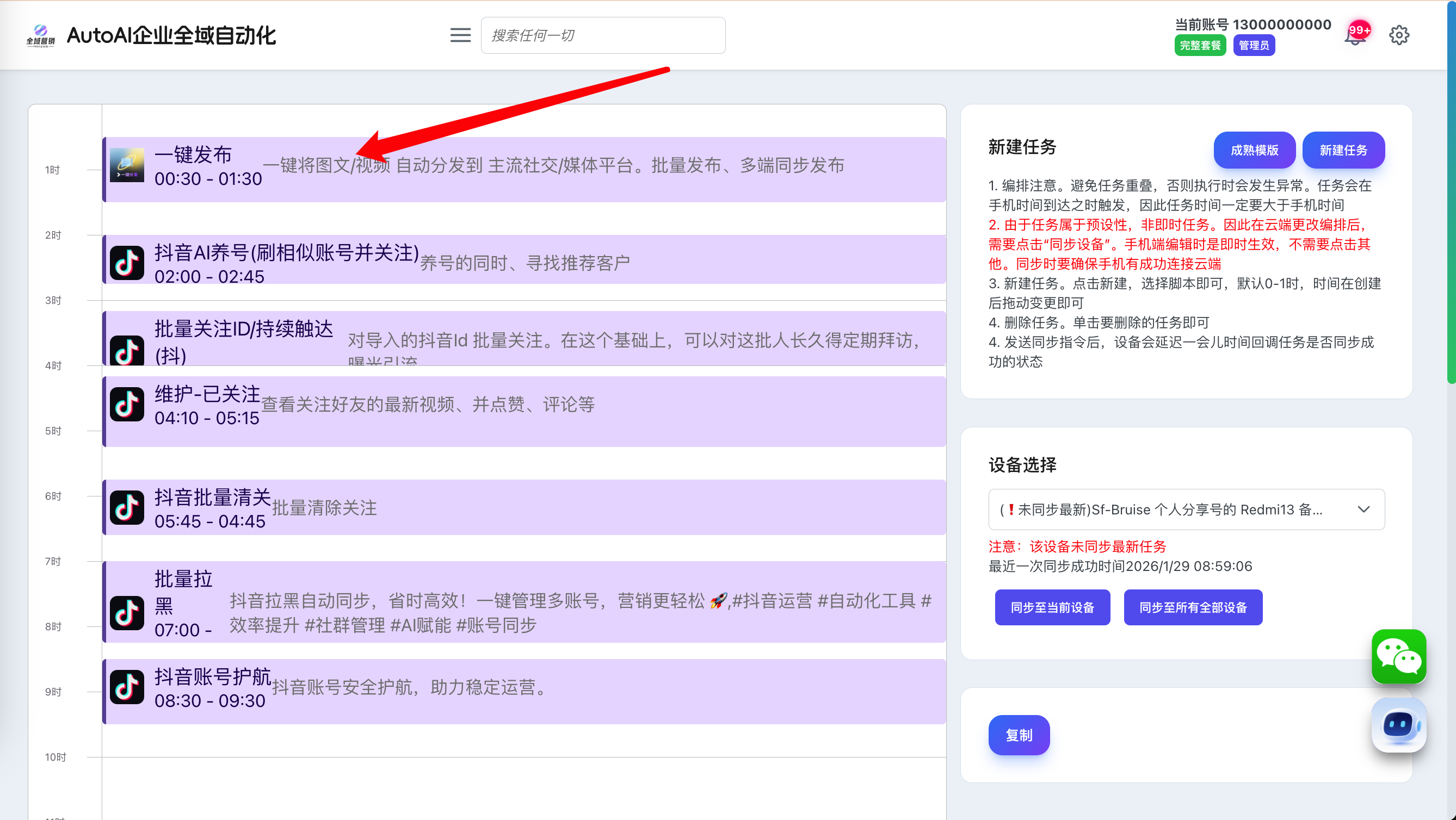
Task: Click the hamburger menu icon
Action: click(x=460, y=35)
